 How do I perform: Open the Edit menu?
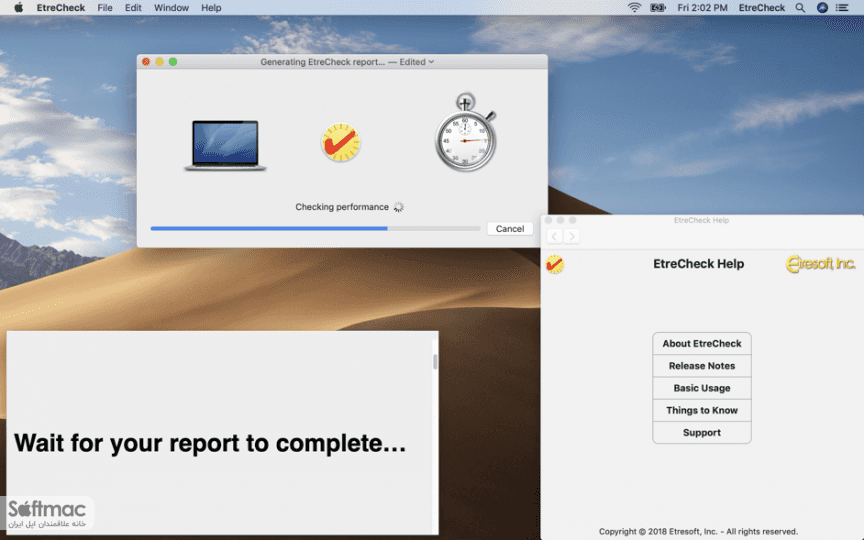point(133,8)
